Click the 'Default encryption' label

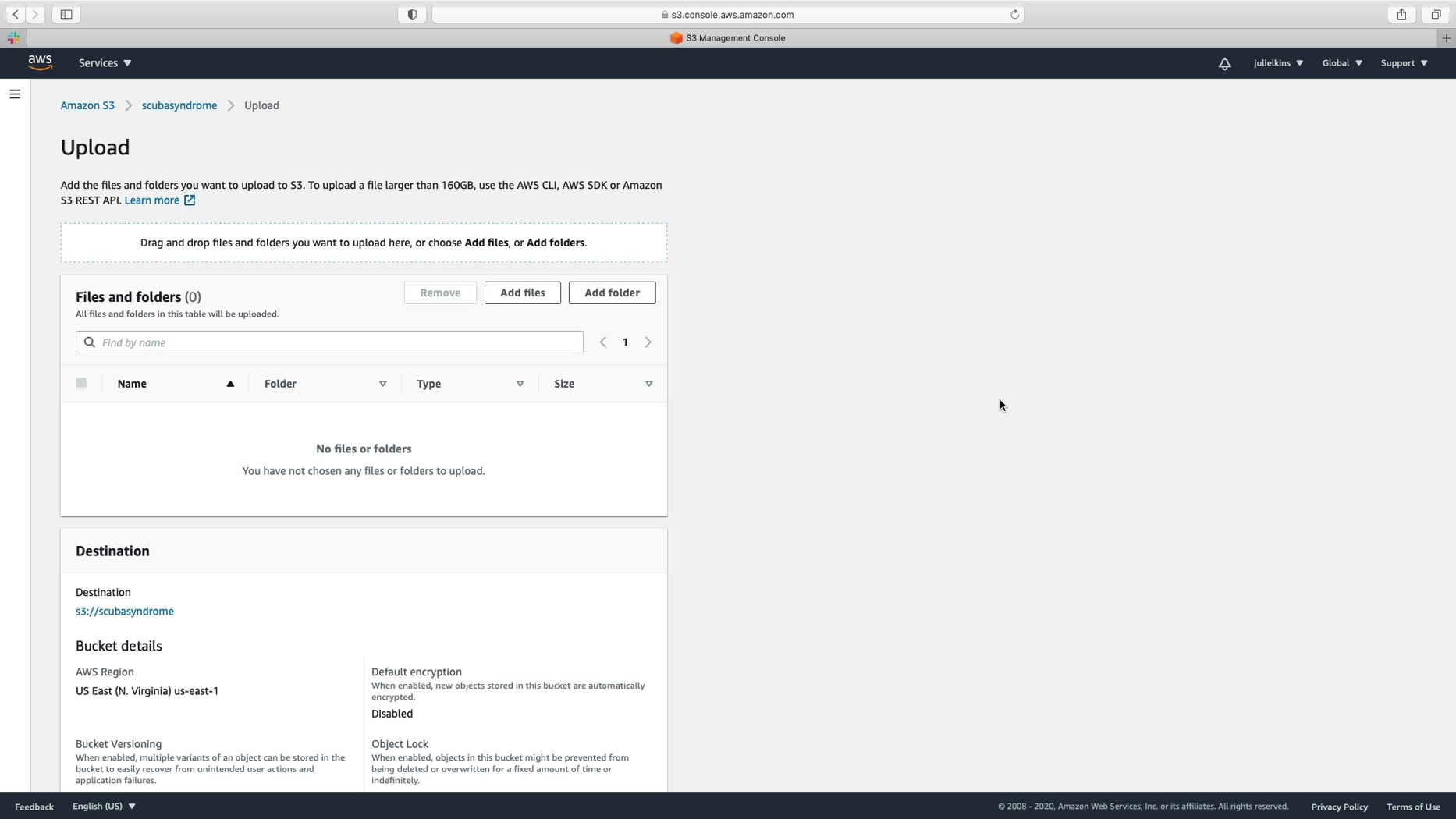pyautogui.click(x=417, y=672)
